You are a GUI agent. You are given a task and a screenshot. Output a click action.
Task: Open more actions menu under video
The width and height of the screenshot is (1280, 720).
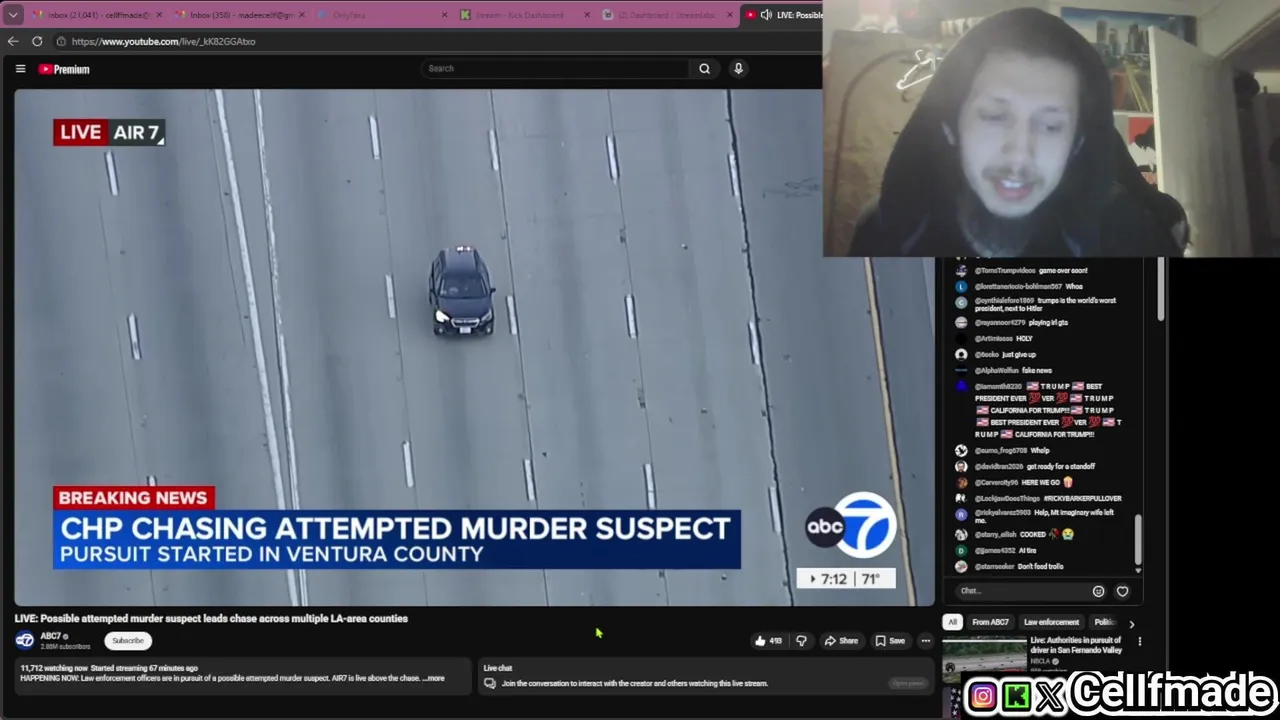point(925,641)
